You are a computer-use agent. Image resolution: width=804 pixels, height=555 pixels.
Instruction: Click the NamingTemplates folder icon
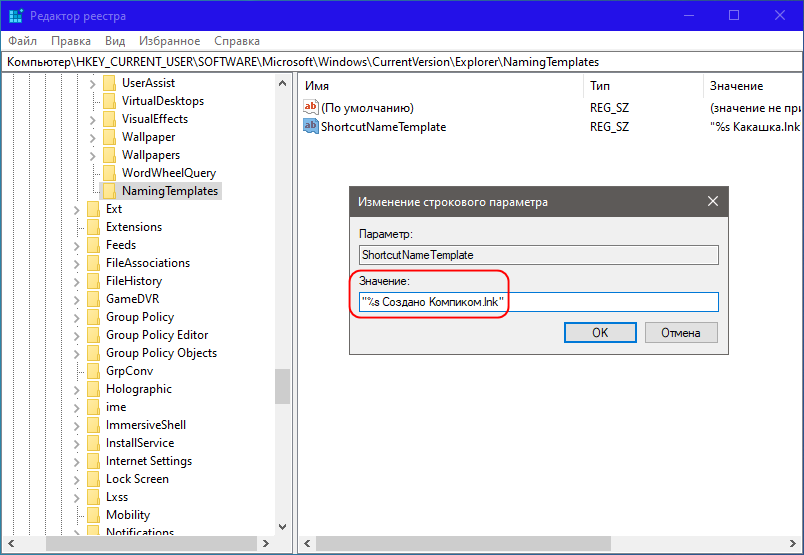[x=109, y=191]
